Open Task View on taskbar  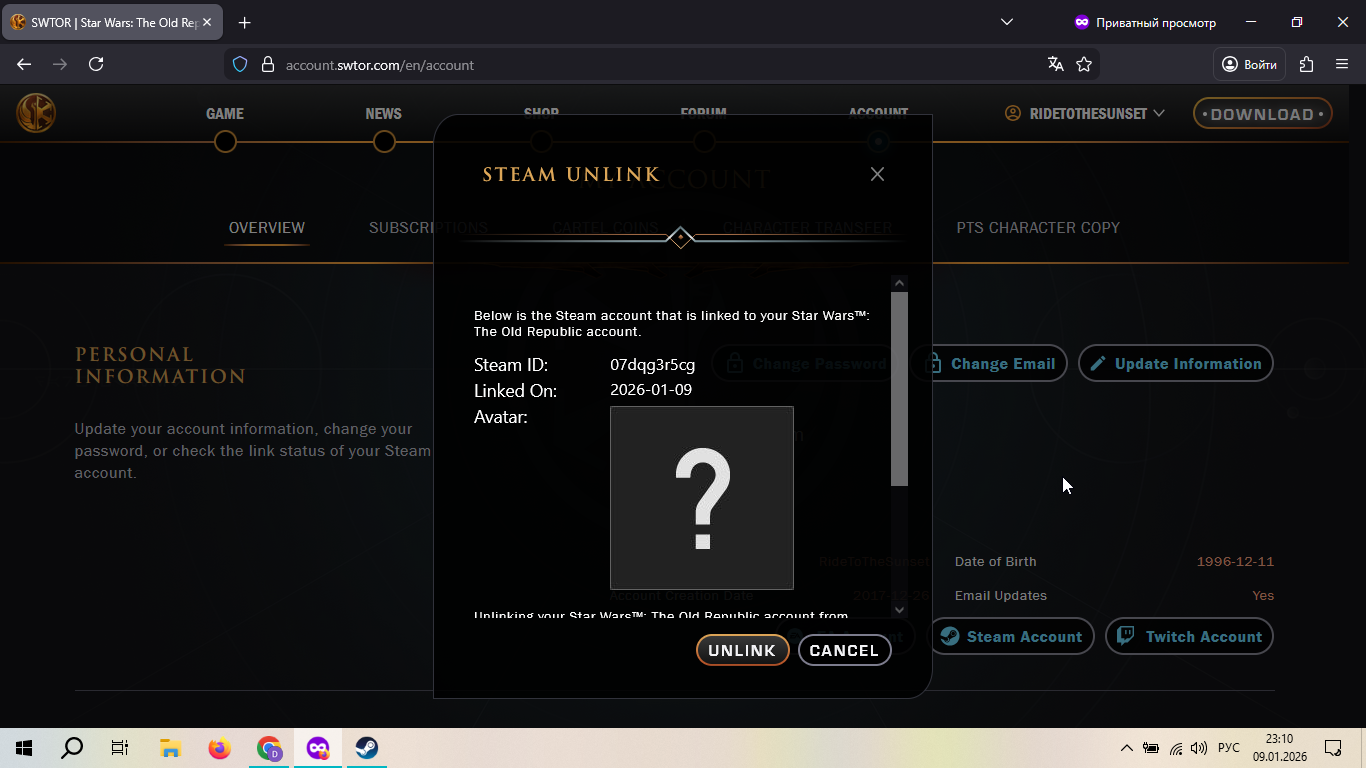[120, 748]
